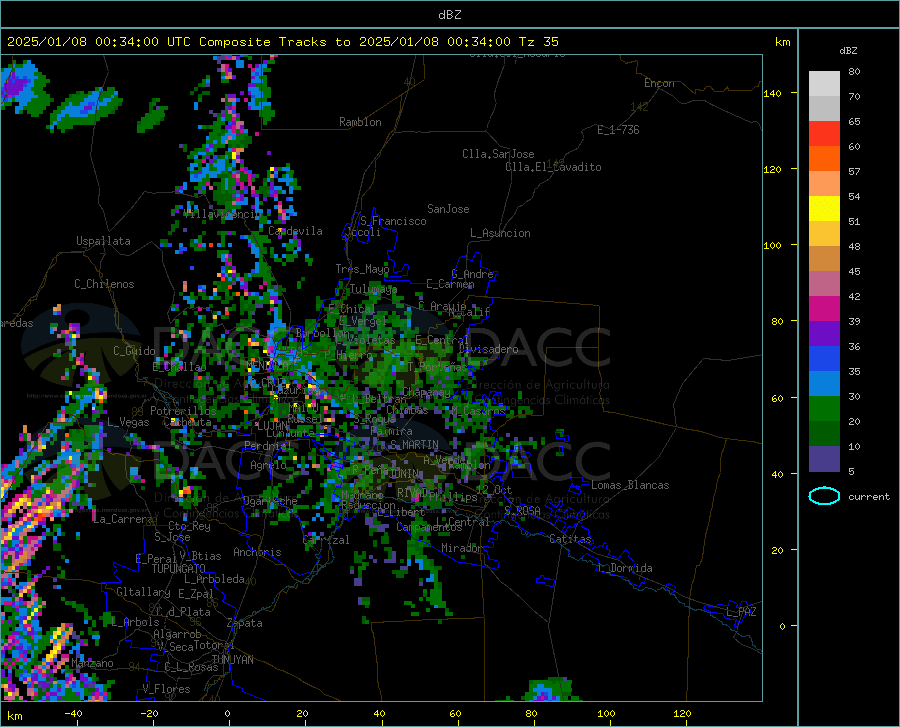Click the 'dBZ' title in the top bar
The width and height of the screenshot is (900, 727).
click(x=449, y=15)
